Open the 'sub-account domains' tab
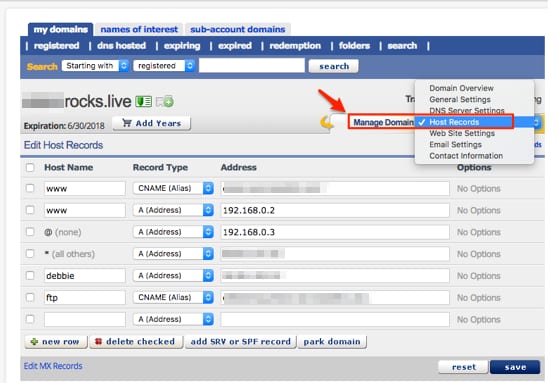558x386 pixels. pos(237,30)
